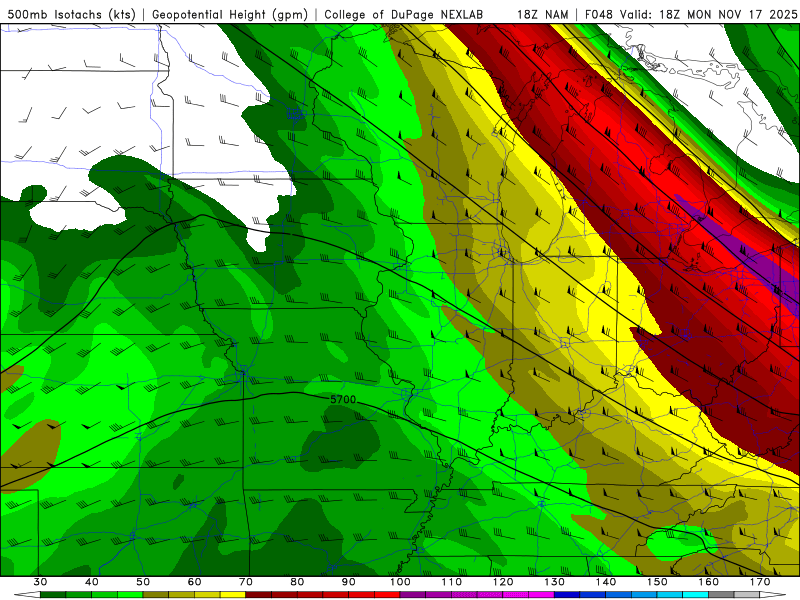Click the 'F048 Valid: 18Z MON NOV 17 2025' text
This screenshot has width=800, height=600.
point(691,14)
